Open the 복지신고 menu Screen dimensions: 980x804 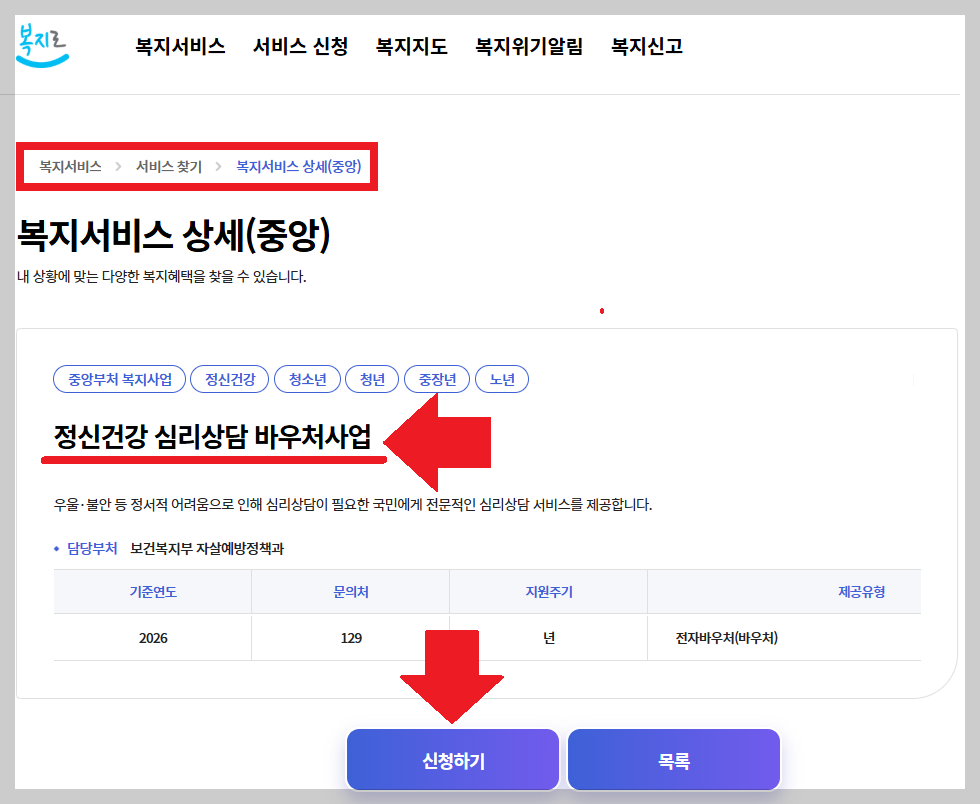coord(645,46)
